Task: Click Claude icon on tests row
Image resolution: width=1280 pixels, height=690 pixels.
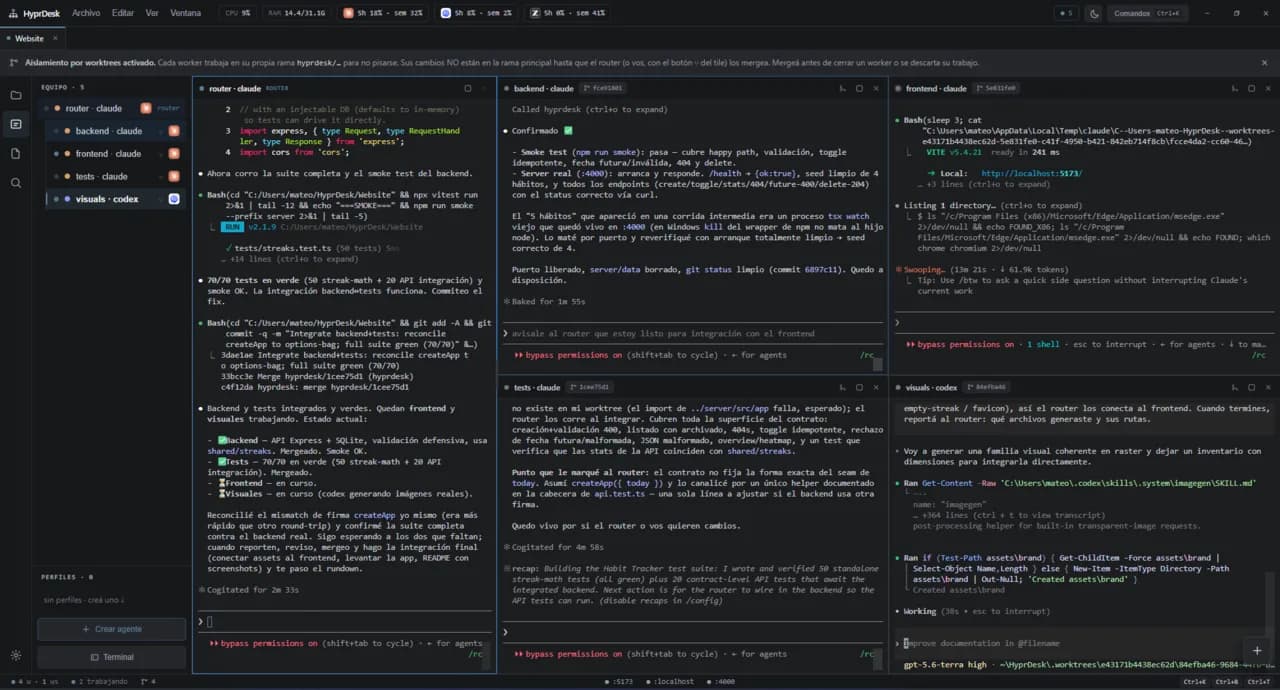Action: (174, 176)
